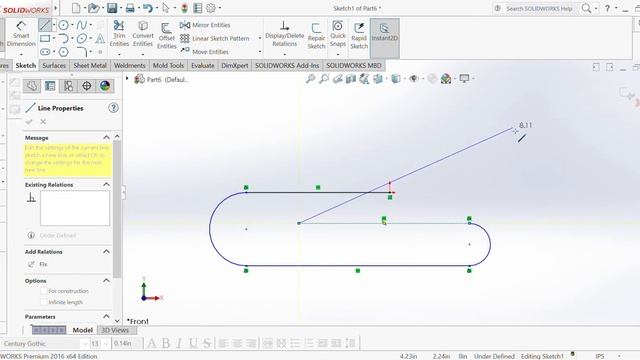Click Convert Entities tool
This screenshot has width=640, height=360.
[143, 34]
